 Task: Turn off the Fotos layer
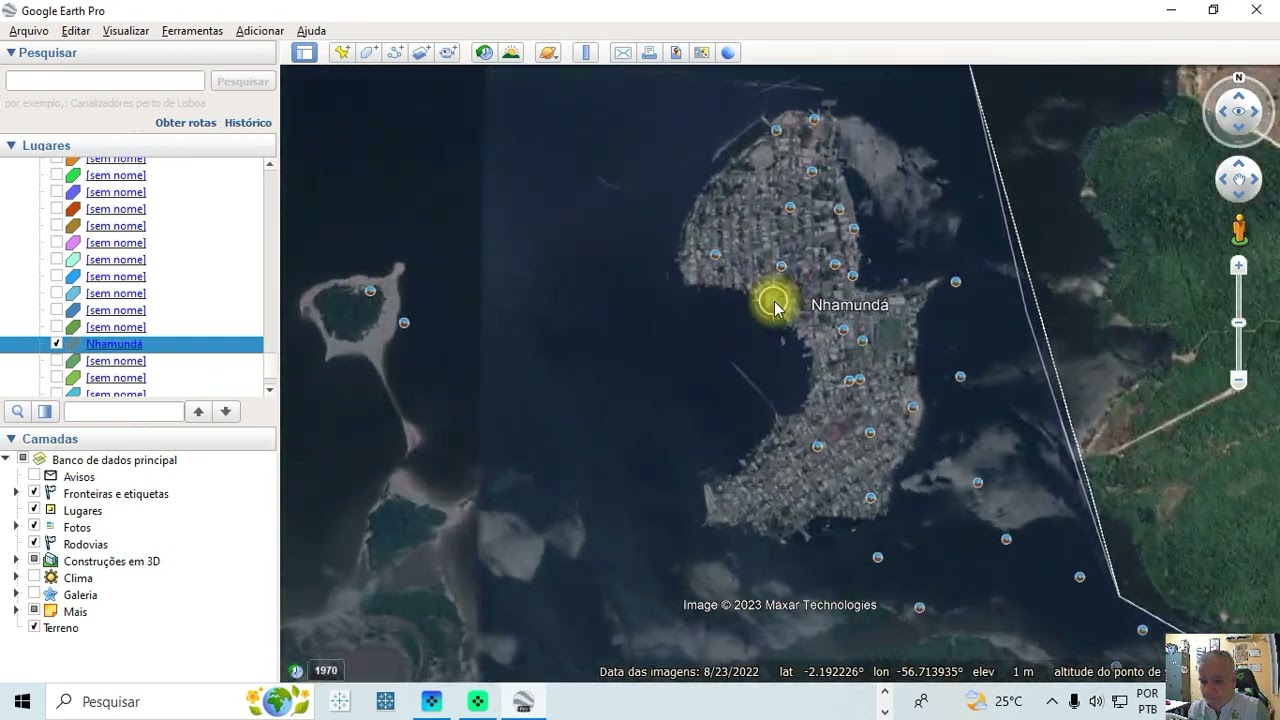pos(34,527)
